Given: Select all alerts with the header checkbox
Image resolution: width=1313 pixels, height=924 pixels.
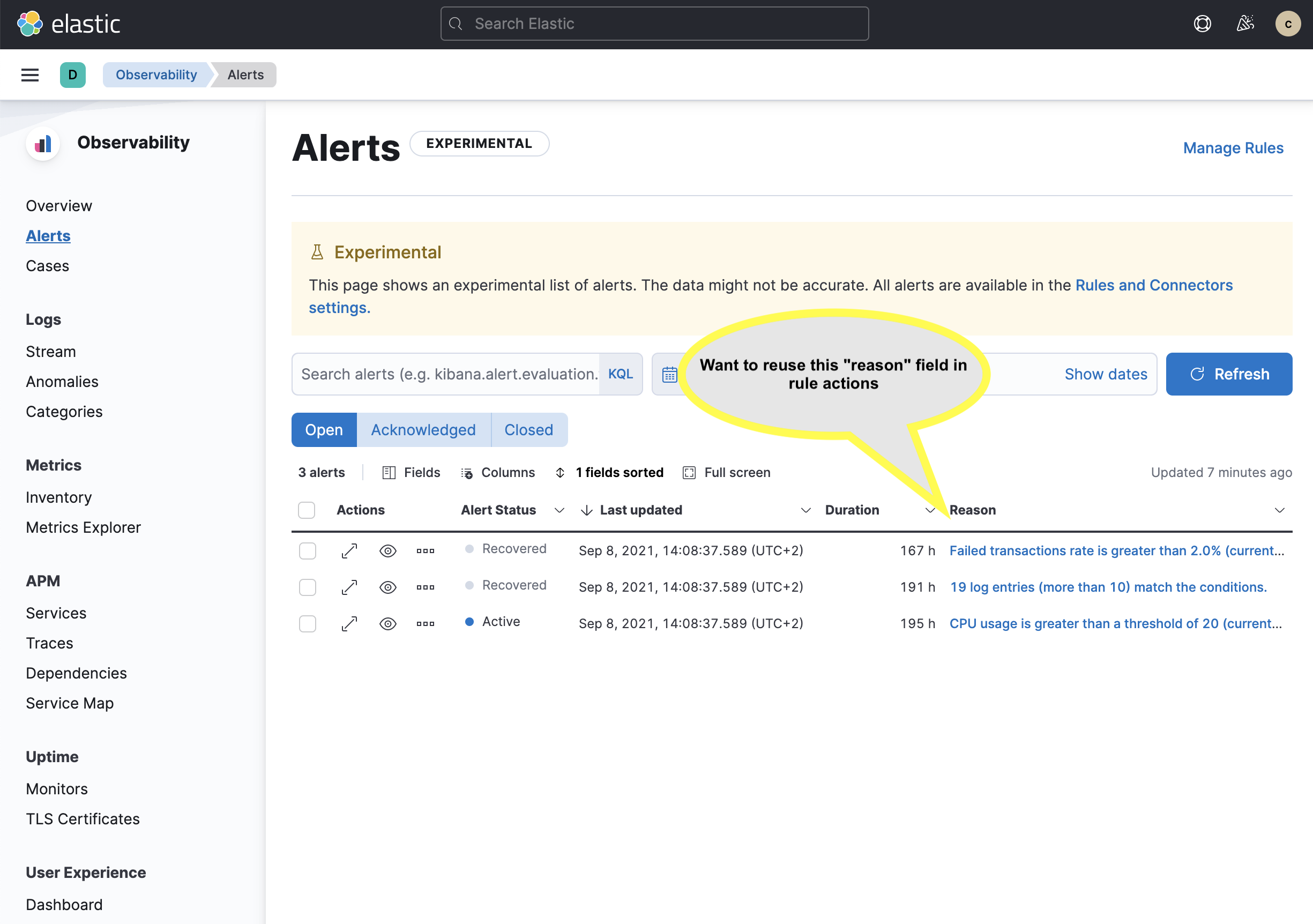Looking at the screenshot, I should (307, 510).
